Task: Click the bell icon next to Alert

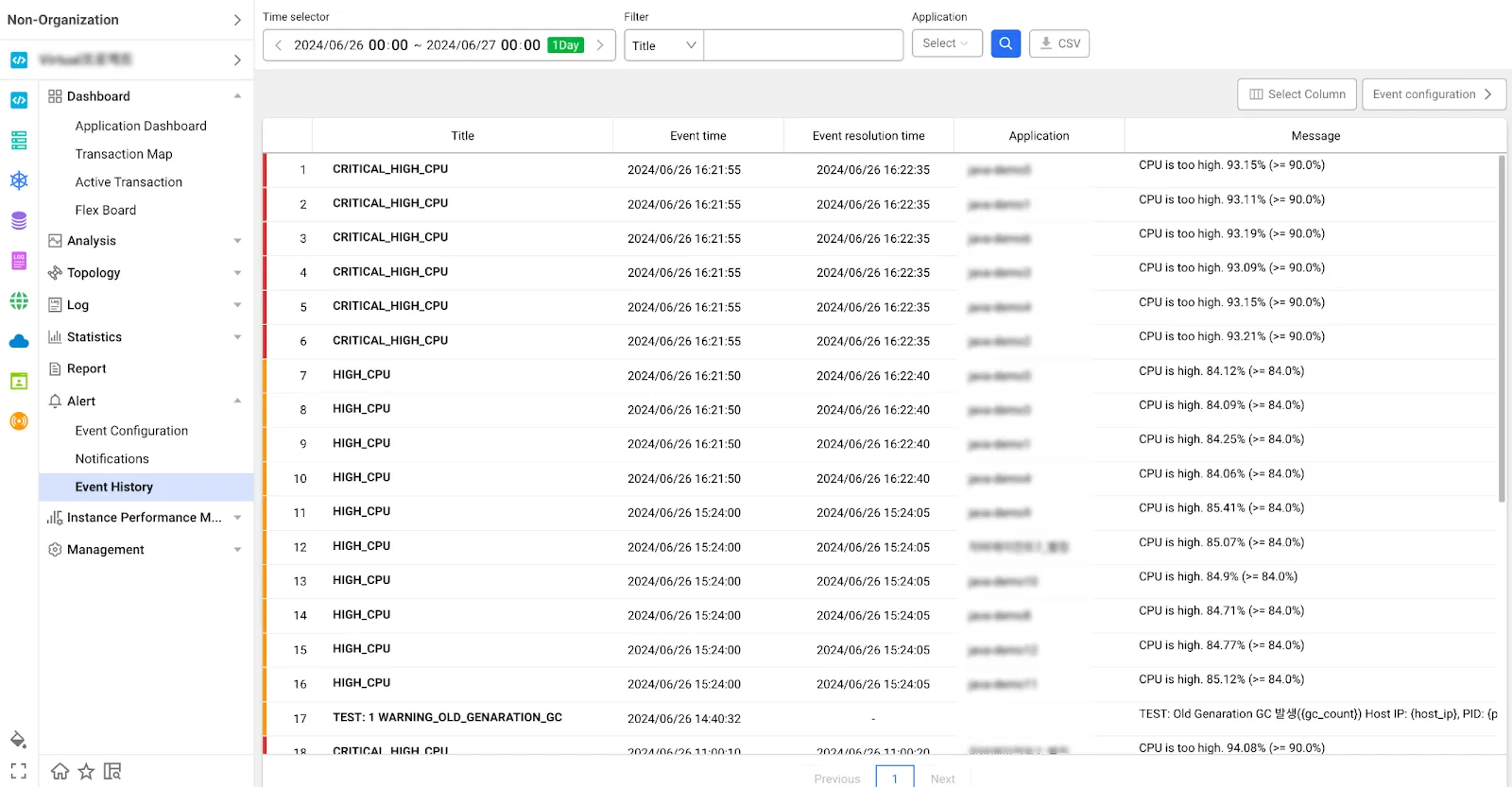Action: click(x=55, y=402)
